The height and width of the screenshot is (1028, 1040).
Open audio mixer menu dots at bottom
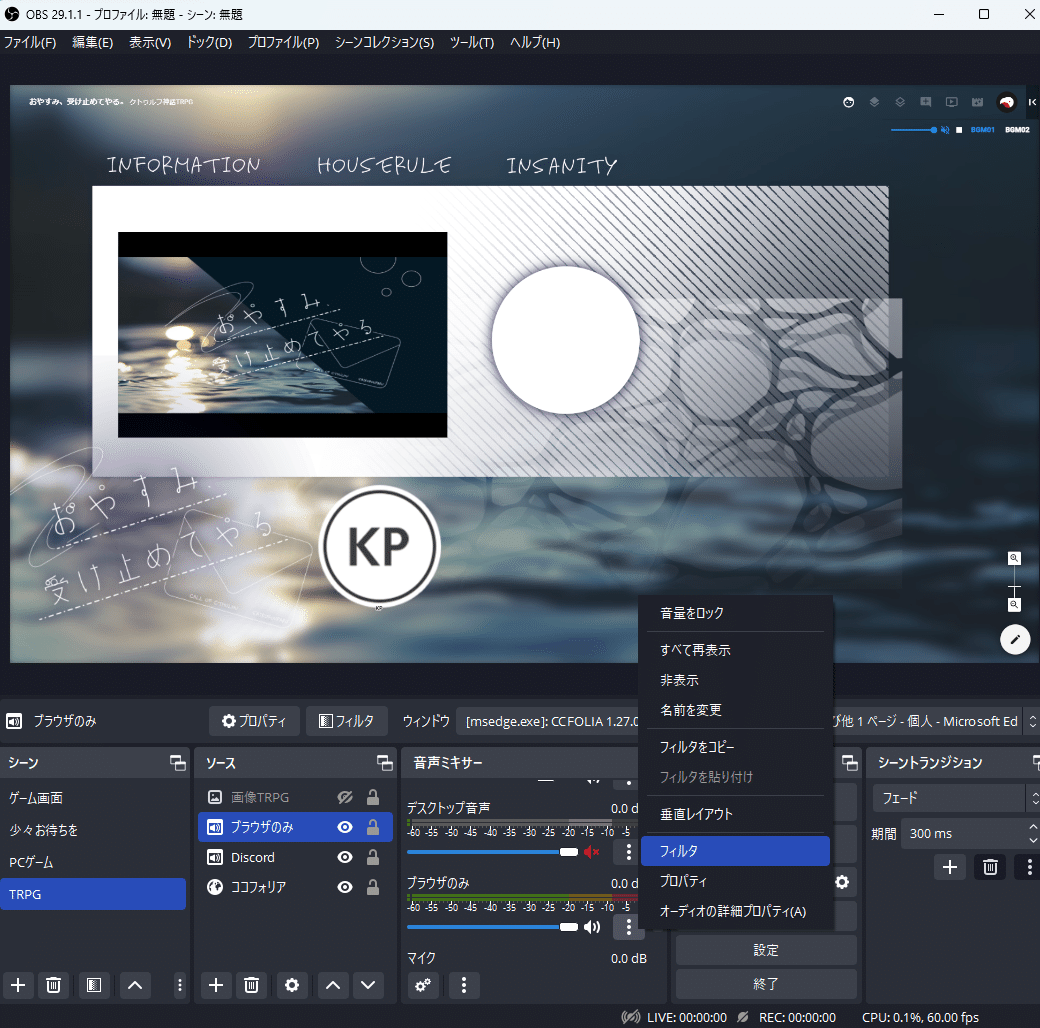pyautogui.click(x=464, y=985)
